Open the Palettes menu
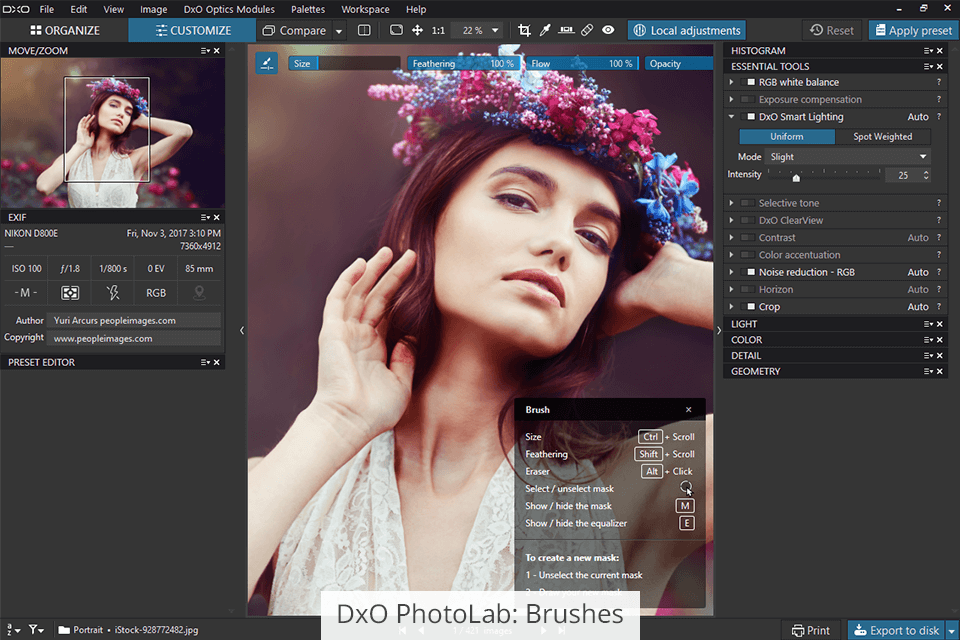The width and height of the screenshot is (960, 640). (x=308, y=9)
